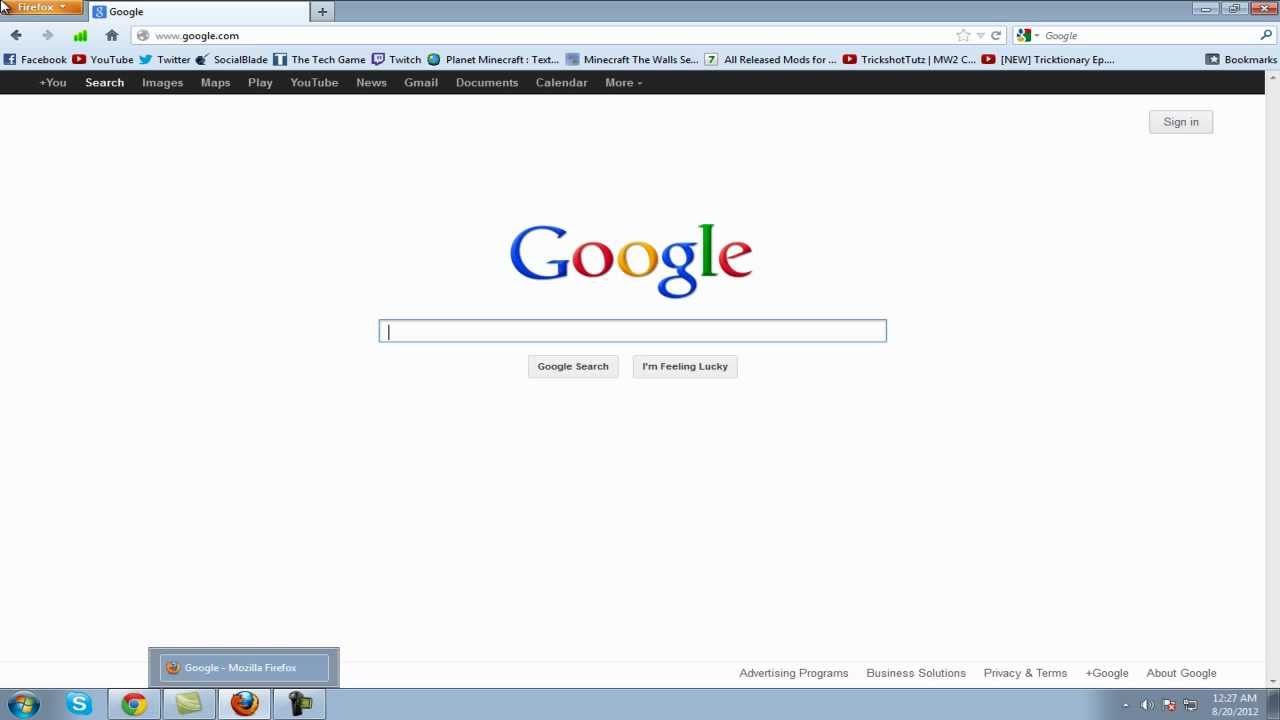Open YouTube in the black Google bar
The image size is (1280, 720).
(314, 83)
